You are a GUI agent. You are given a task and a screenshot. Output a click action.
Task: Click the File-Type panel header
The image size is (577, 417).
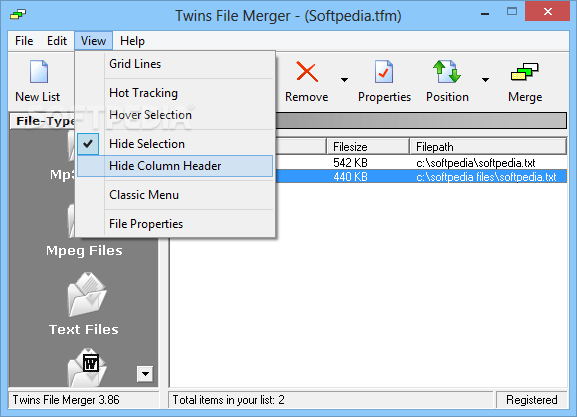click(43, 121)
